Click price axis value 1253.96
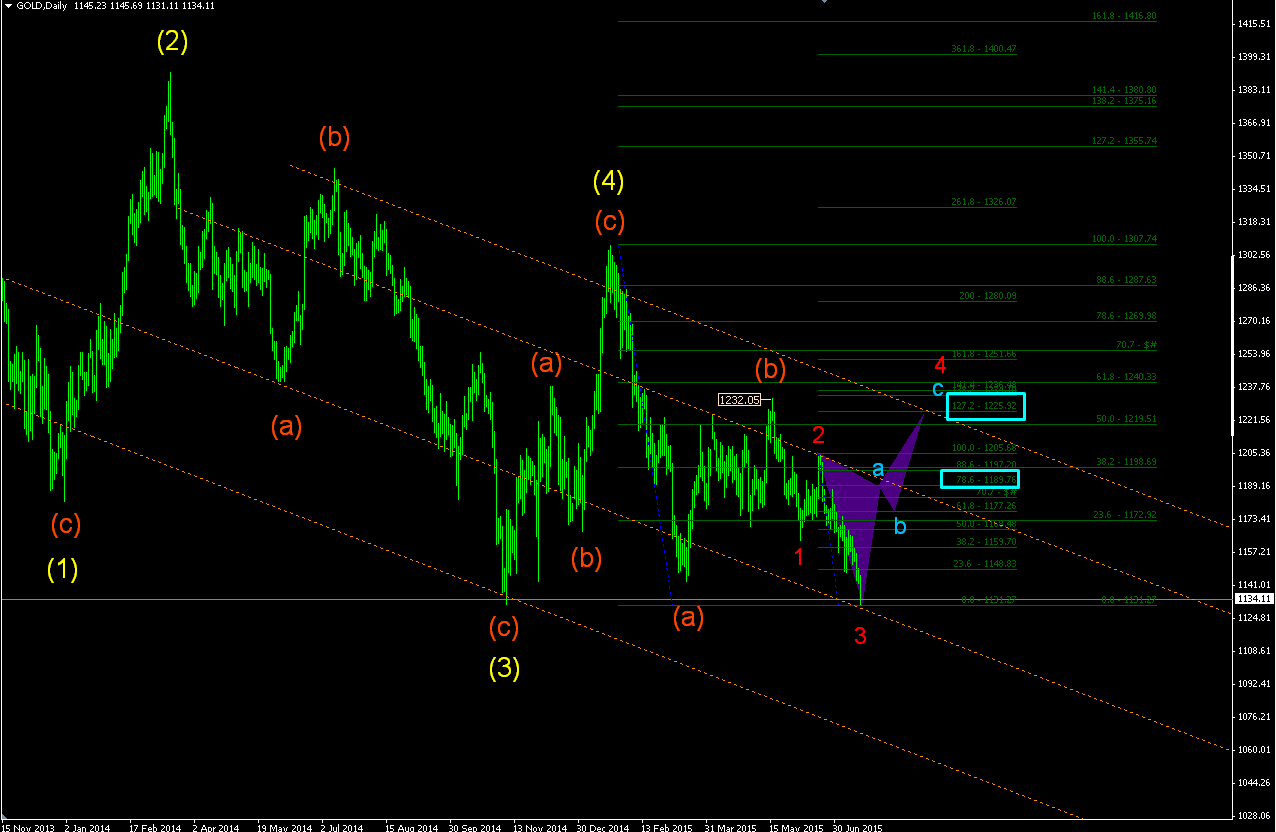 pyautogui.click(x=1253, y=354)
